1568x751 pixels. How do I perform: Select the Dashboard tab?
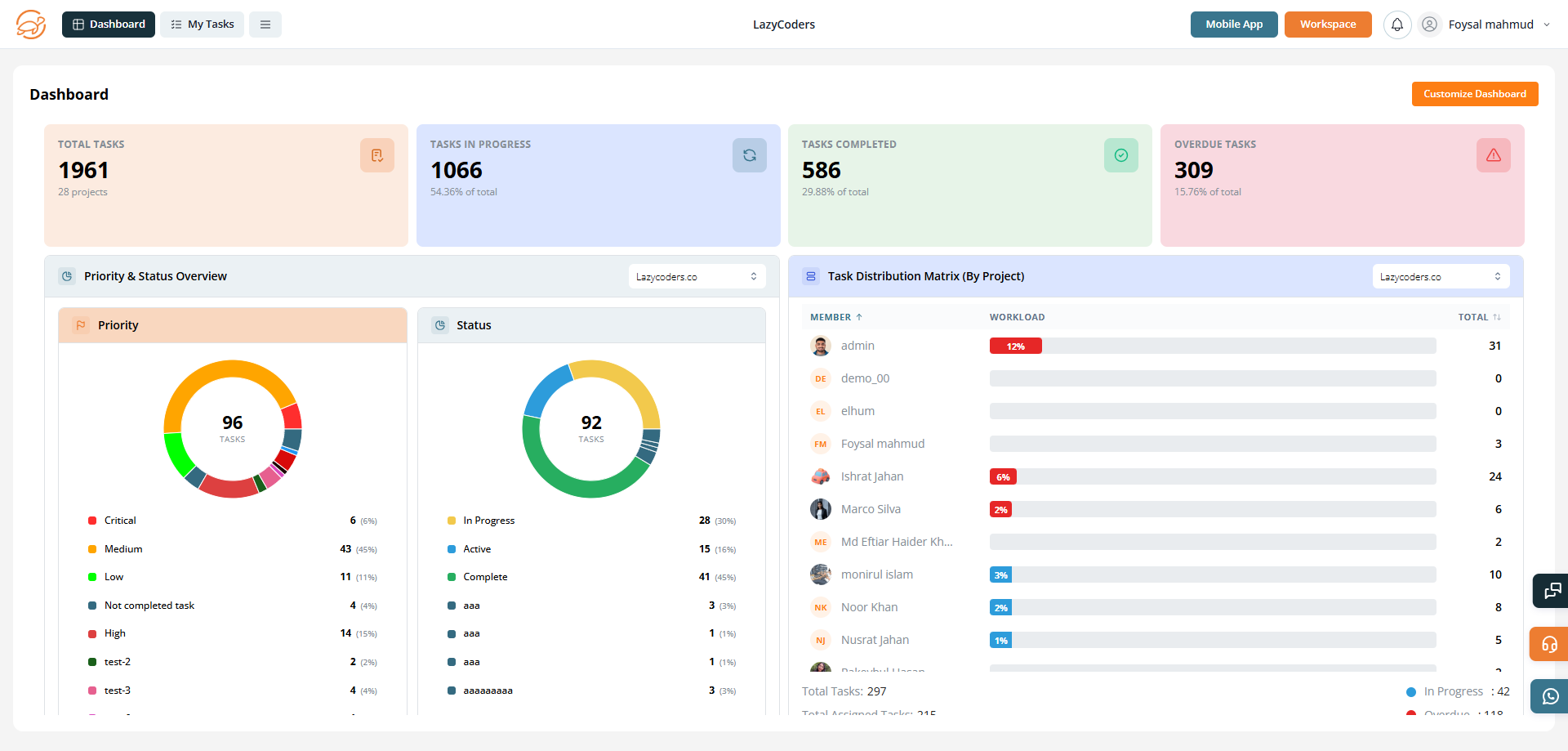[x=109, y=25]
